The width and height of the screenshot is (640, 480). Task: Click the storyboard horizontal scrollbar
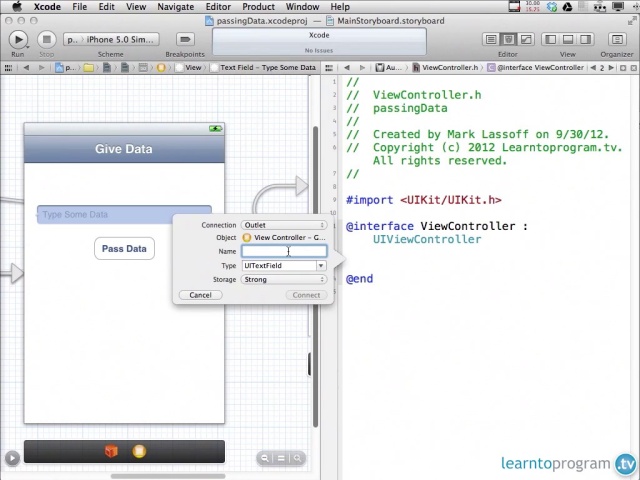coord(168,476)
